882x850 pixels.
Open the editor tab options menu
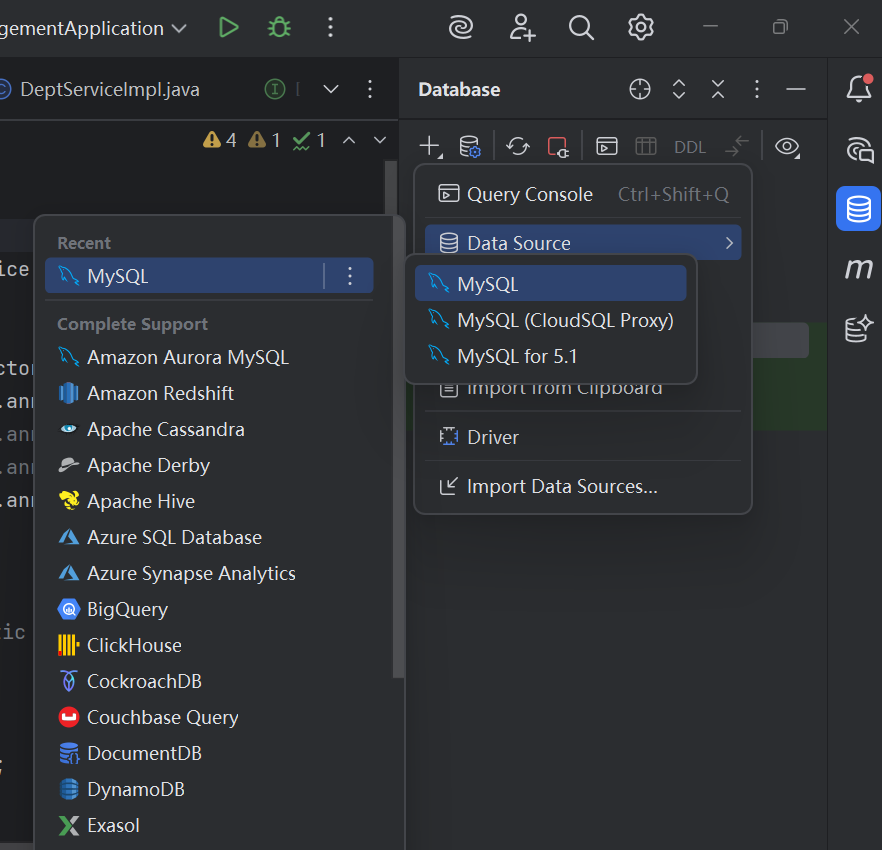tap(370, 89)
